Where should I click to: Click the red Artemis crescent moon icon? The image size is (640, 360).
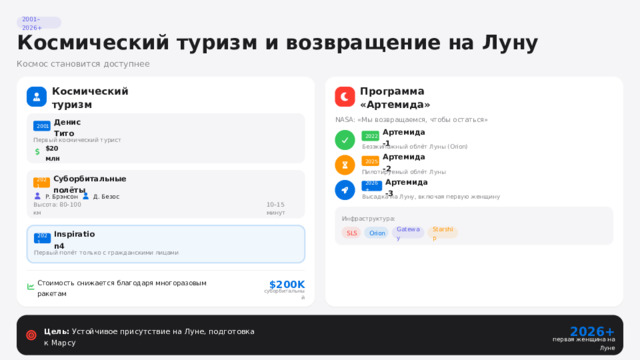(x=345, y=97)
